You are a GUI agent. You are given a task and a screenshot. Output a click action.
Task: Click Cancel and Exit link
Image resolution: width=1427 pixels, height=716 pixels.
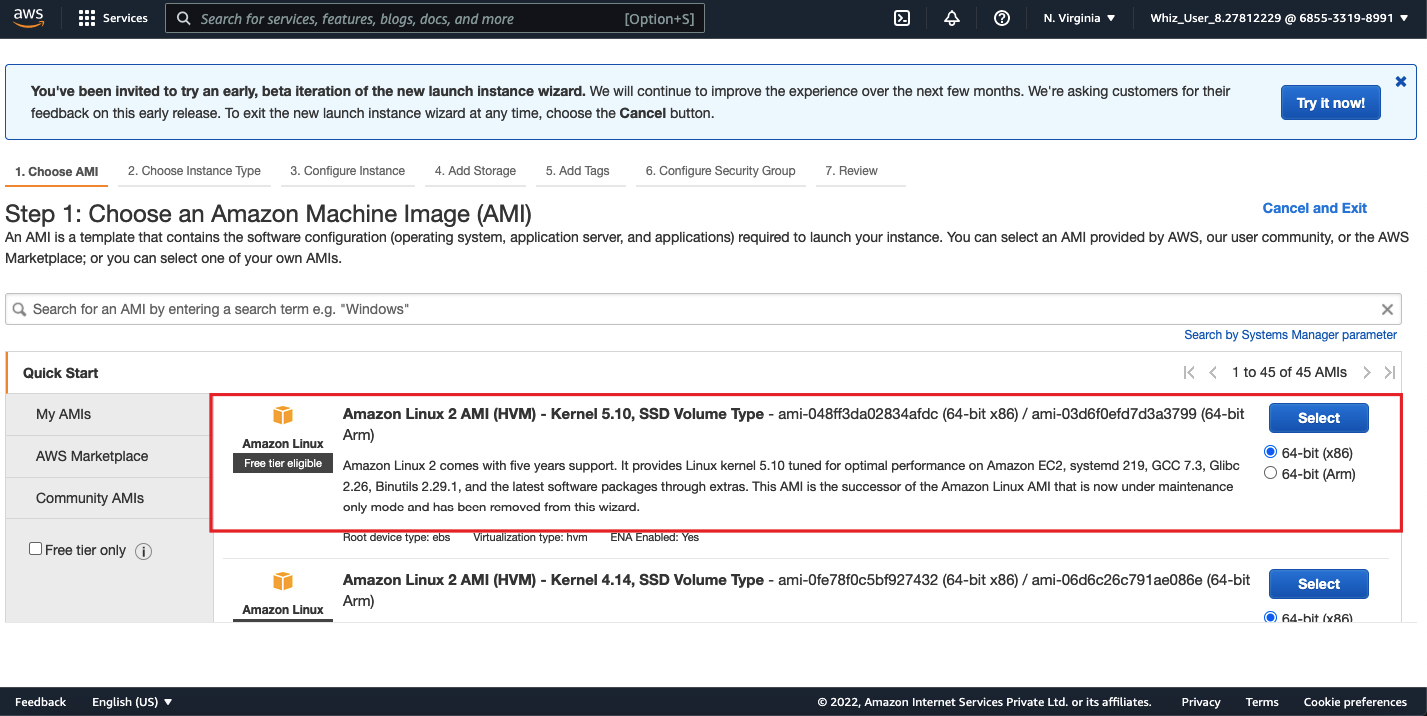[x=1315, y=208]
